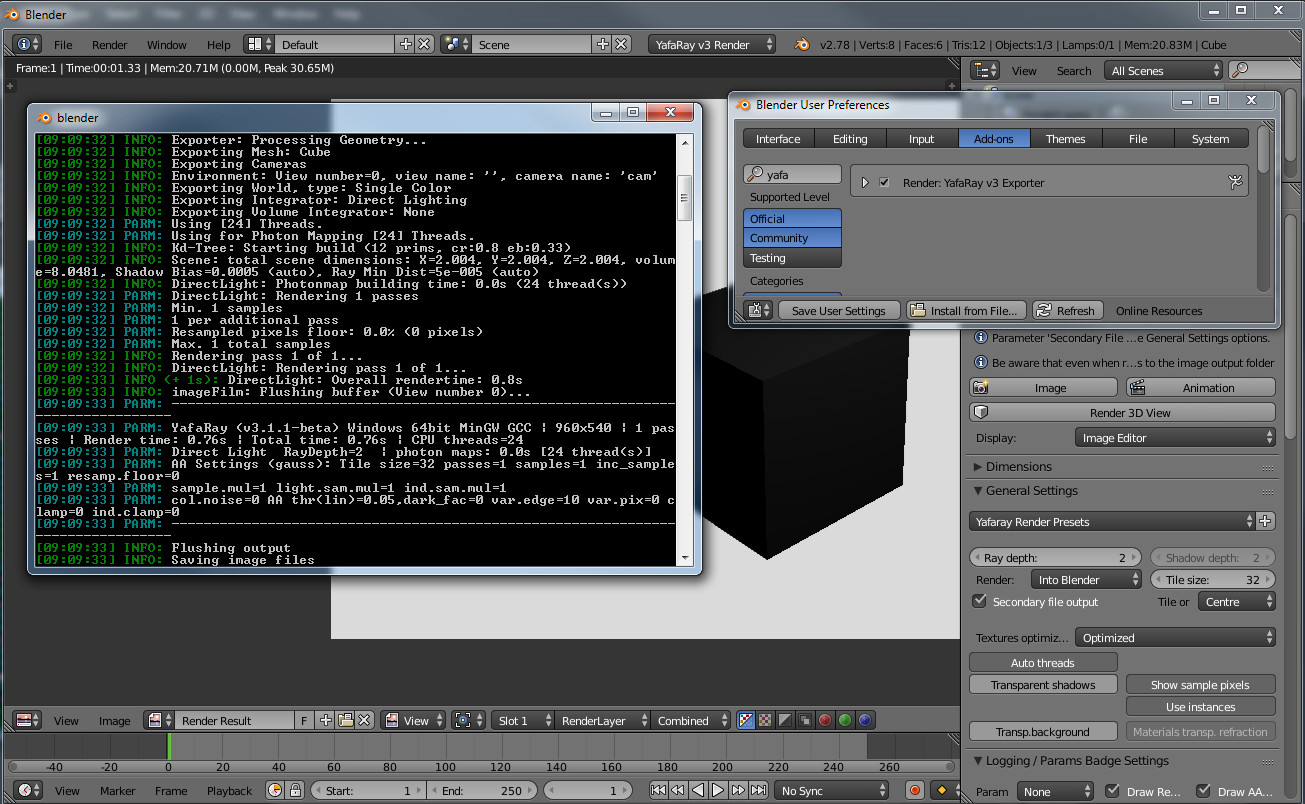Switch to System tab in User Preferences
This screenshot has height=804, width=1305.
coord(1211,138)
